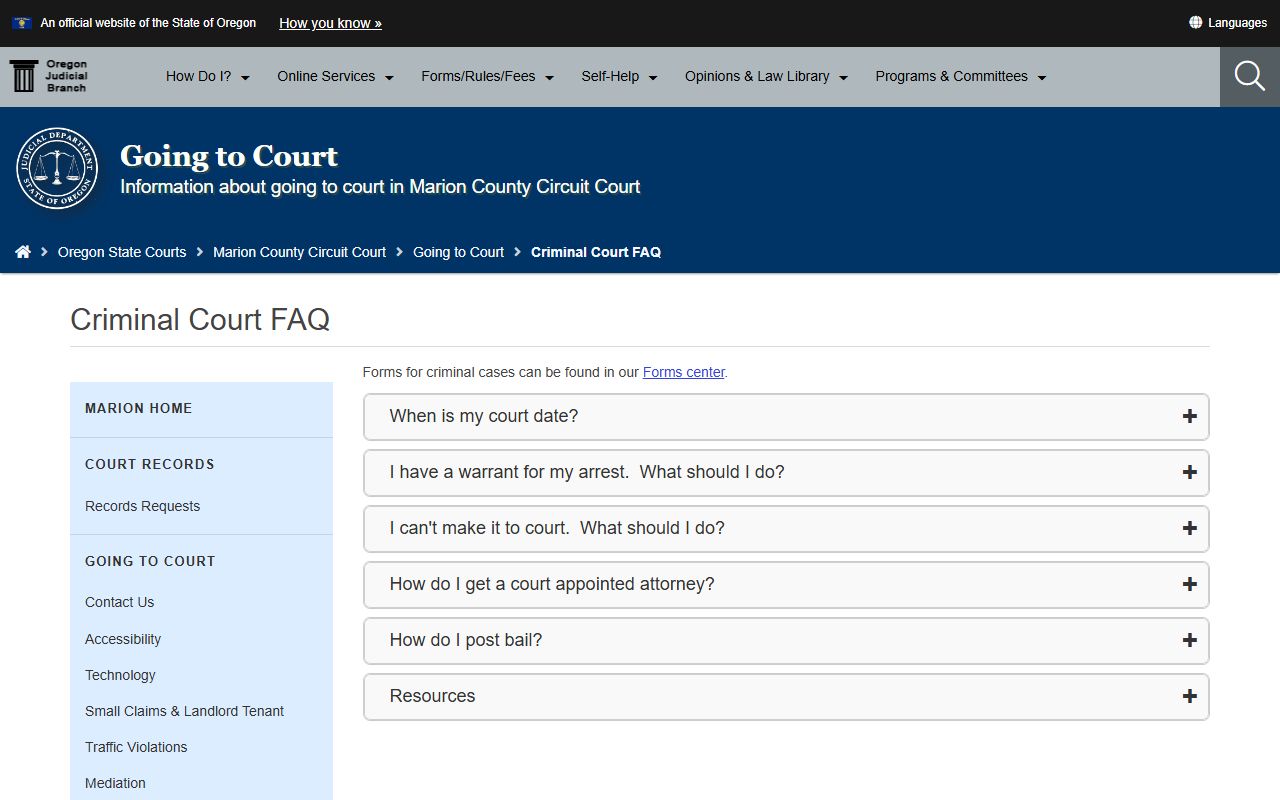Click the plus icon on post bail row

tap(1189, 640)
